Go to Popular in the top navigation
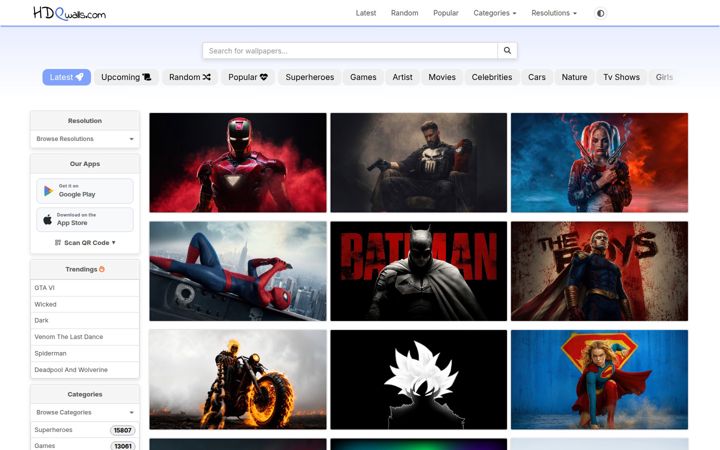The image size is (720, 450). (x=445, y=13)
